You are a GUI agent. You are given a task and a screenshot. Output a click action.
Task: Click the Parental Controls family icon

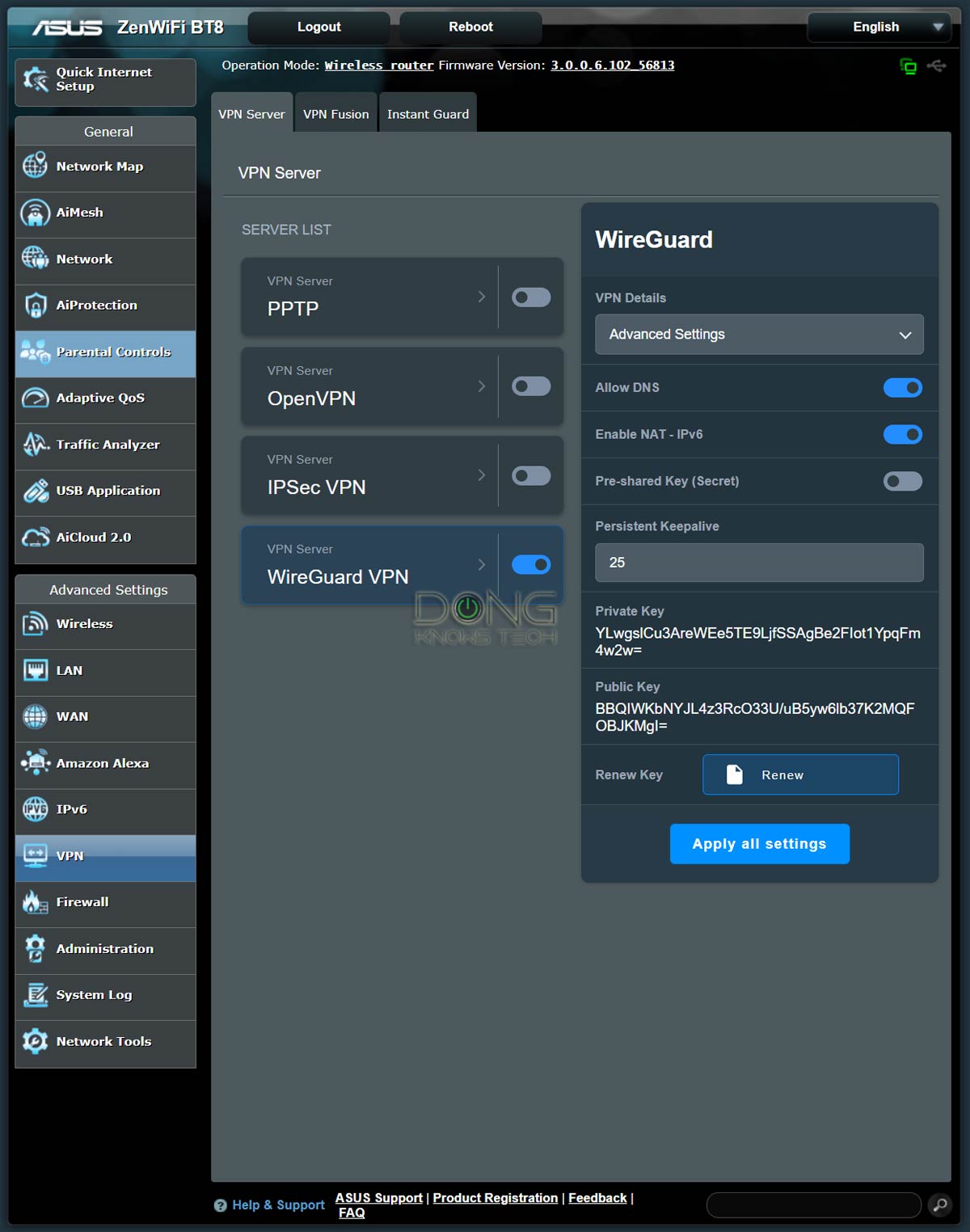pos(35,352)
